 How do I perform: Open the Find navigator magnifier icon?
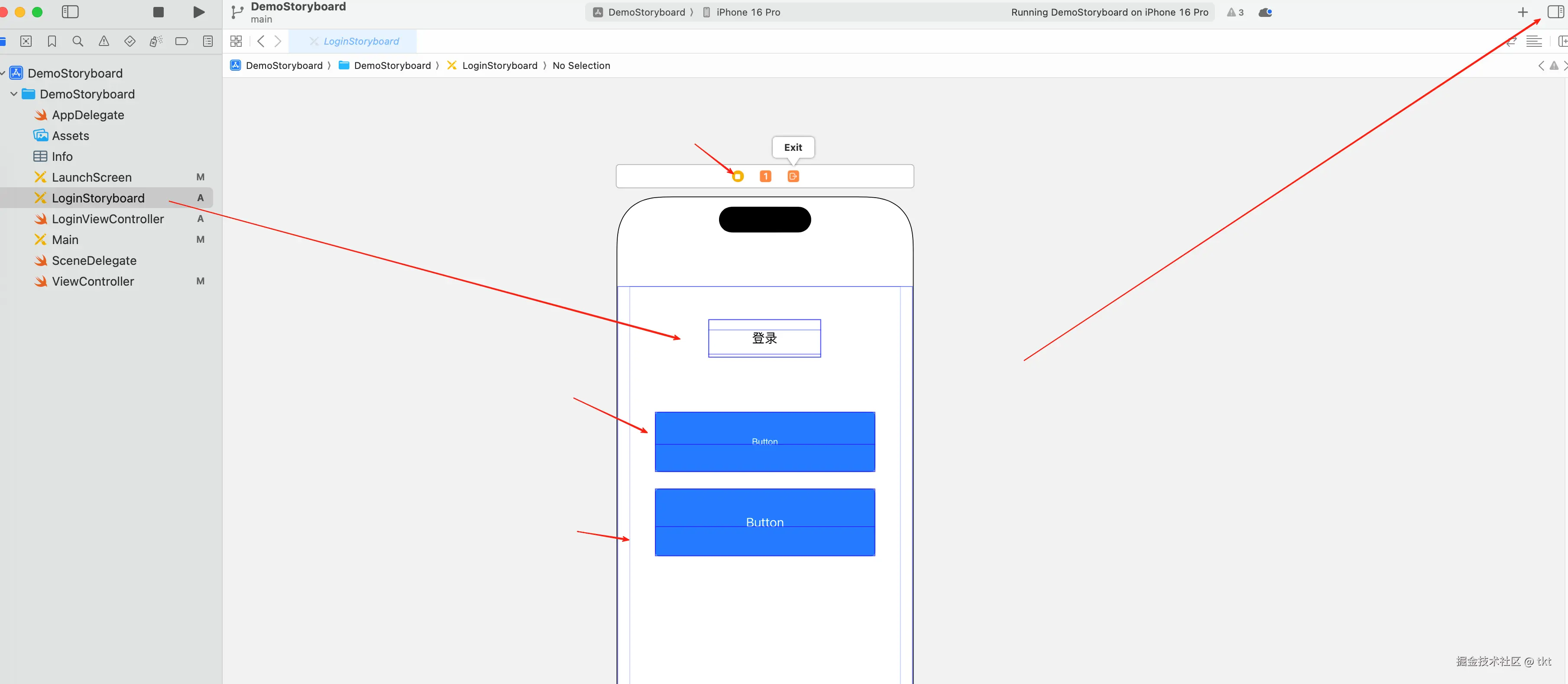click(78, 42)
